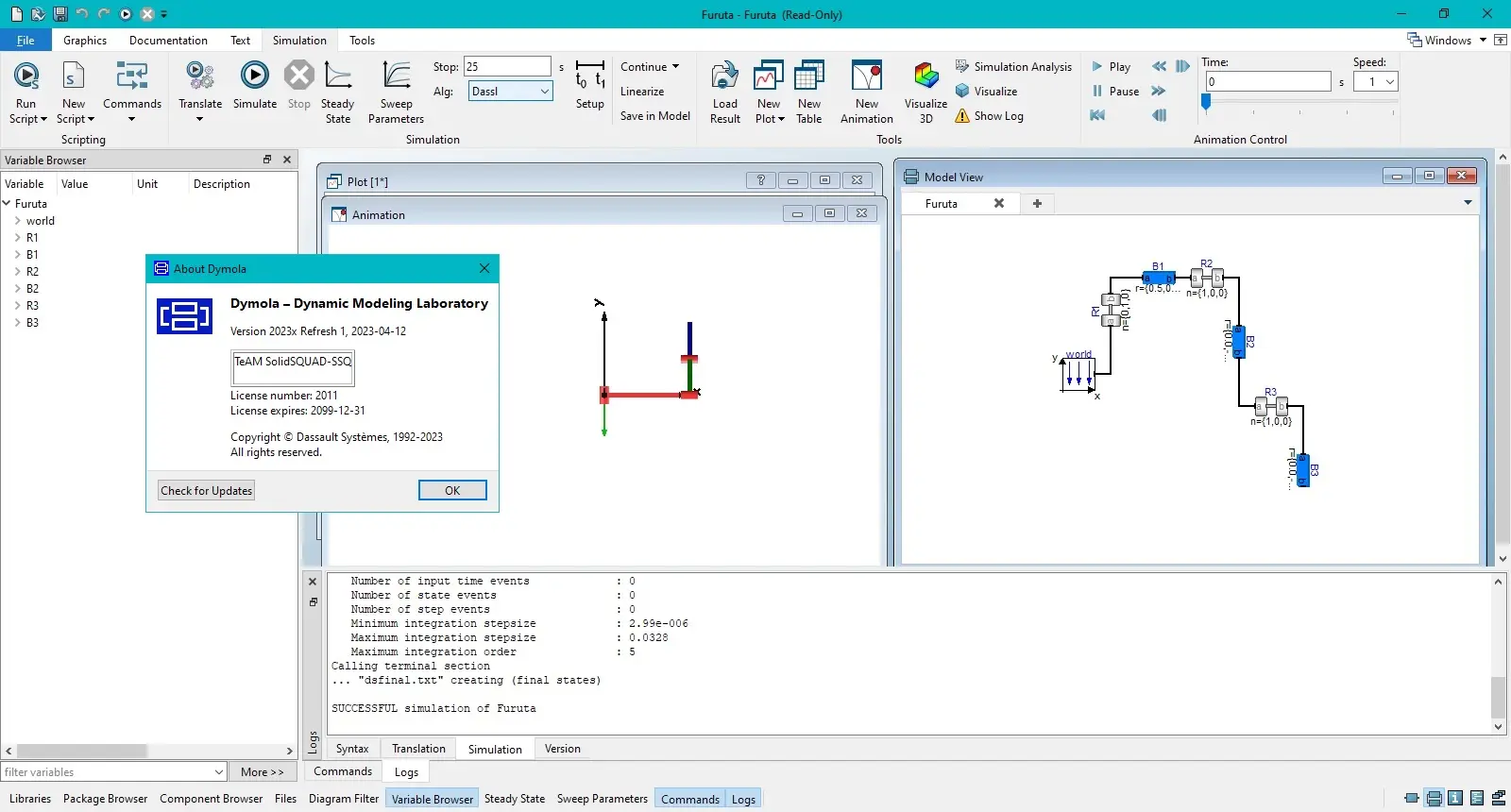
Task: Open simulation Setup icon
Action: coord(589,76)
